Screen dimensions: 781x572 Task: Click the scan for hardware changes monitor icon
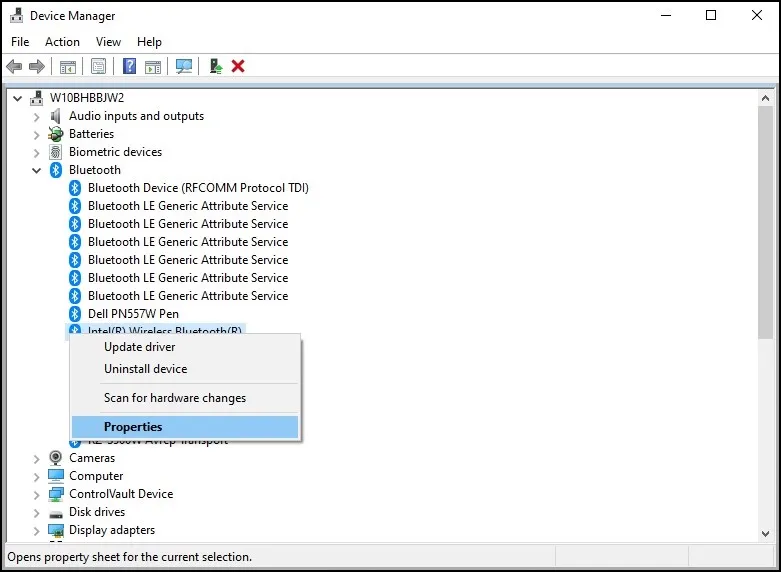(184, 67)
